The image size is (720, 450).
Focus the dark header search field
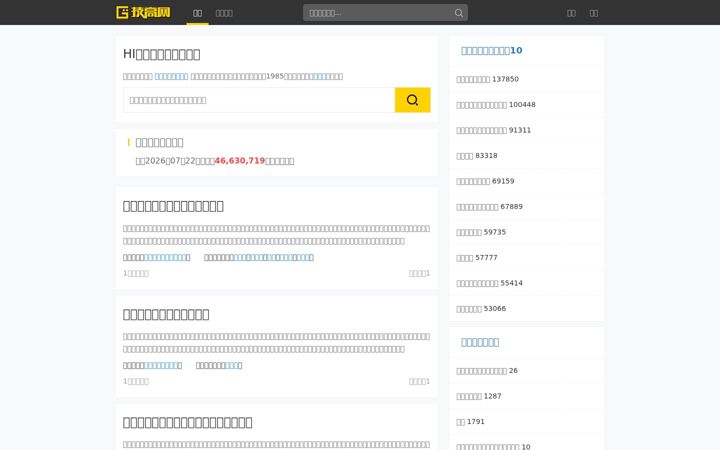(x=385, y=13)
